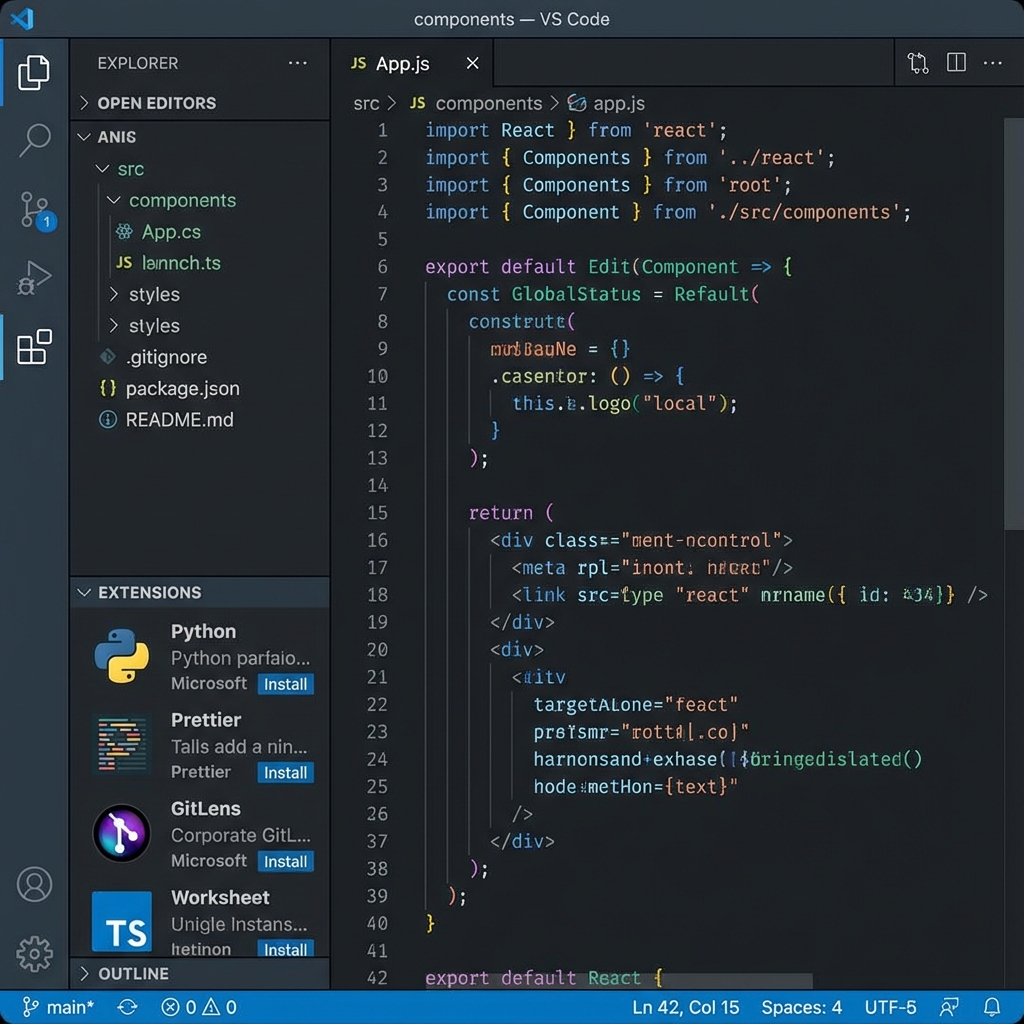Click the Accounts icon above settings gear
Viewport: 1024px width, 1024px height.
tap(35, 884)
